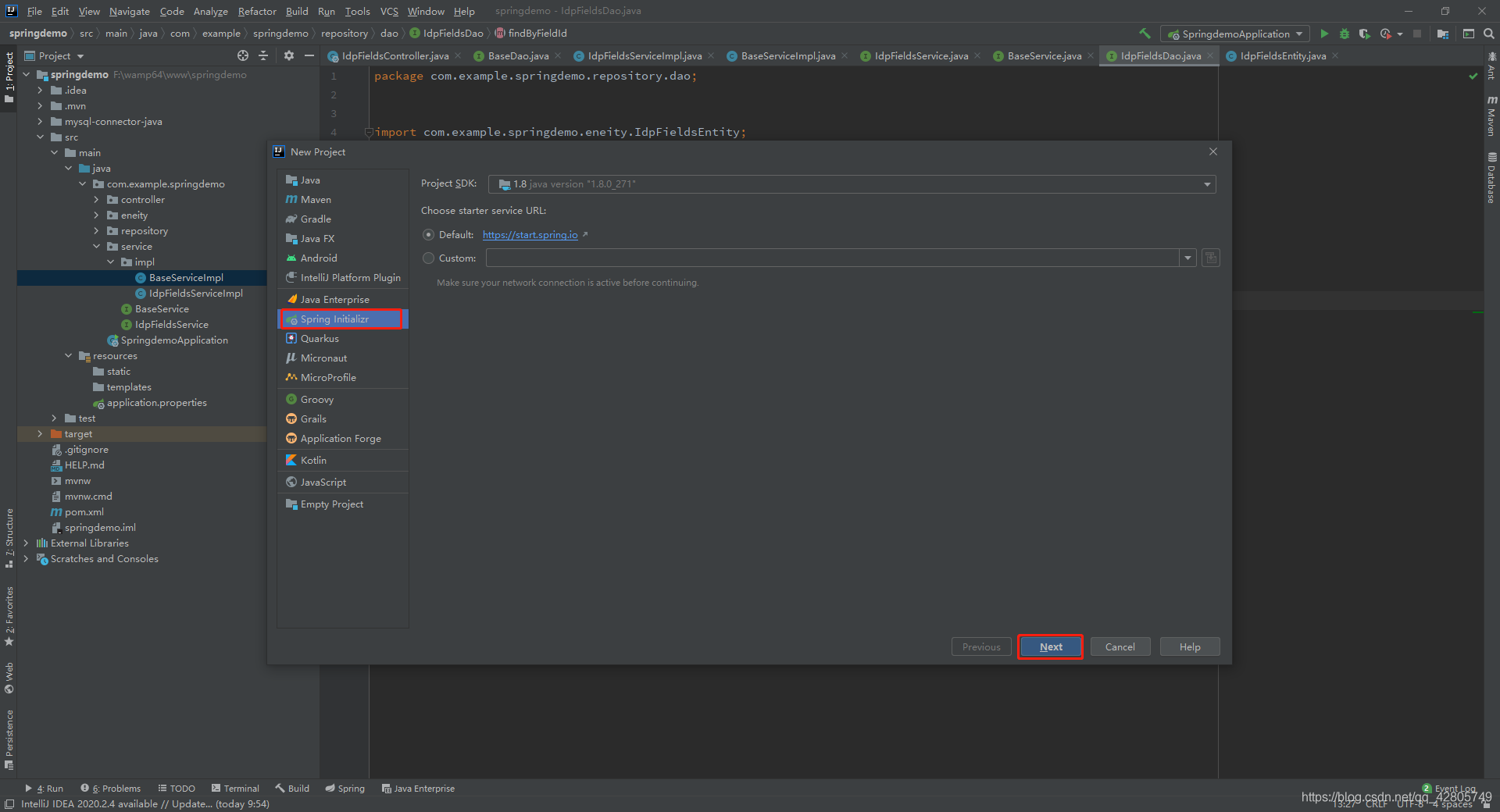
Task: Open the Custom URL dropdown arrow
Action: [1188, 258]
